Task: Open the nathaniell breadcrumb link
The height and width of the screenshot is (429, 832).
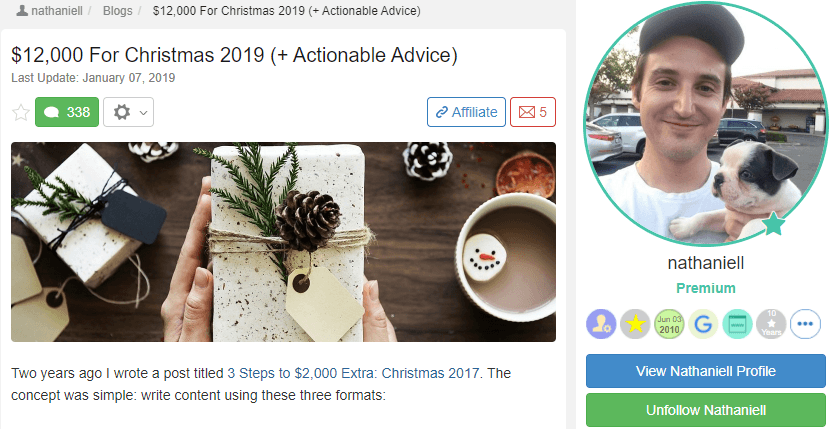Action: (57, 11)
